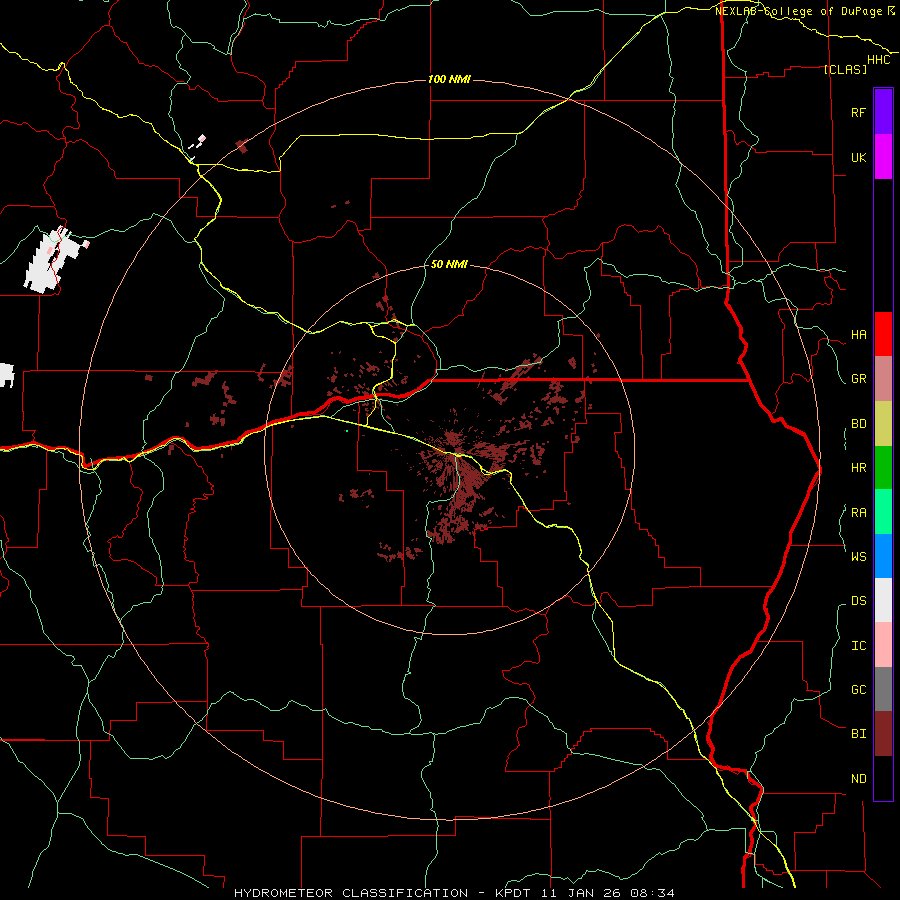Image resolution: width=900 pixels, height=900 pixels.
Task: Click the 'RA' legend label
Action: 858,513
